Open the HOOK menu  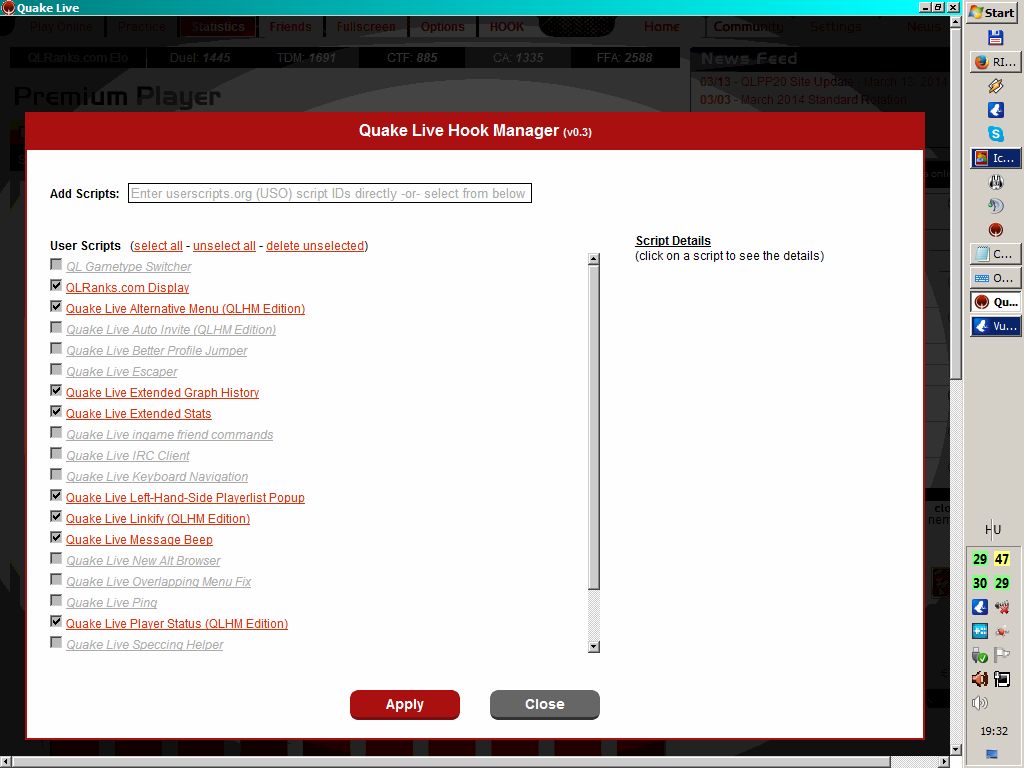coord(507,27)
